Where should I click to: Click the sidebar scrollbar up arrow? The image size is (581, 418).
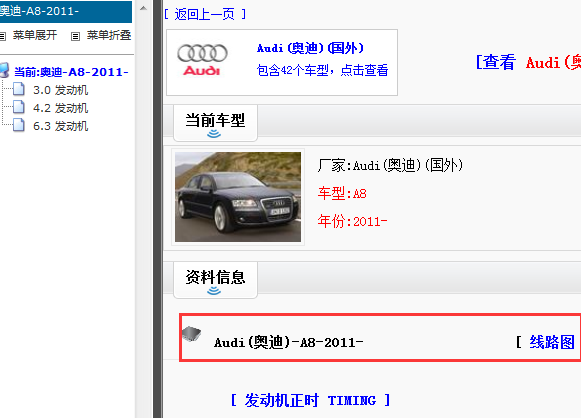tap(143, 8)
